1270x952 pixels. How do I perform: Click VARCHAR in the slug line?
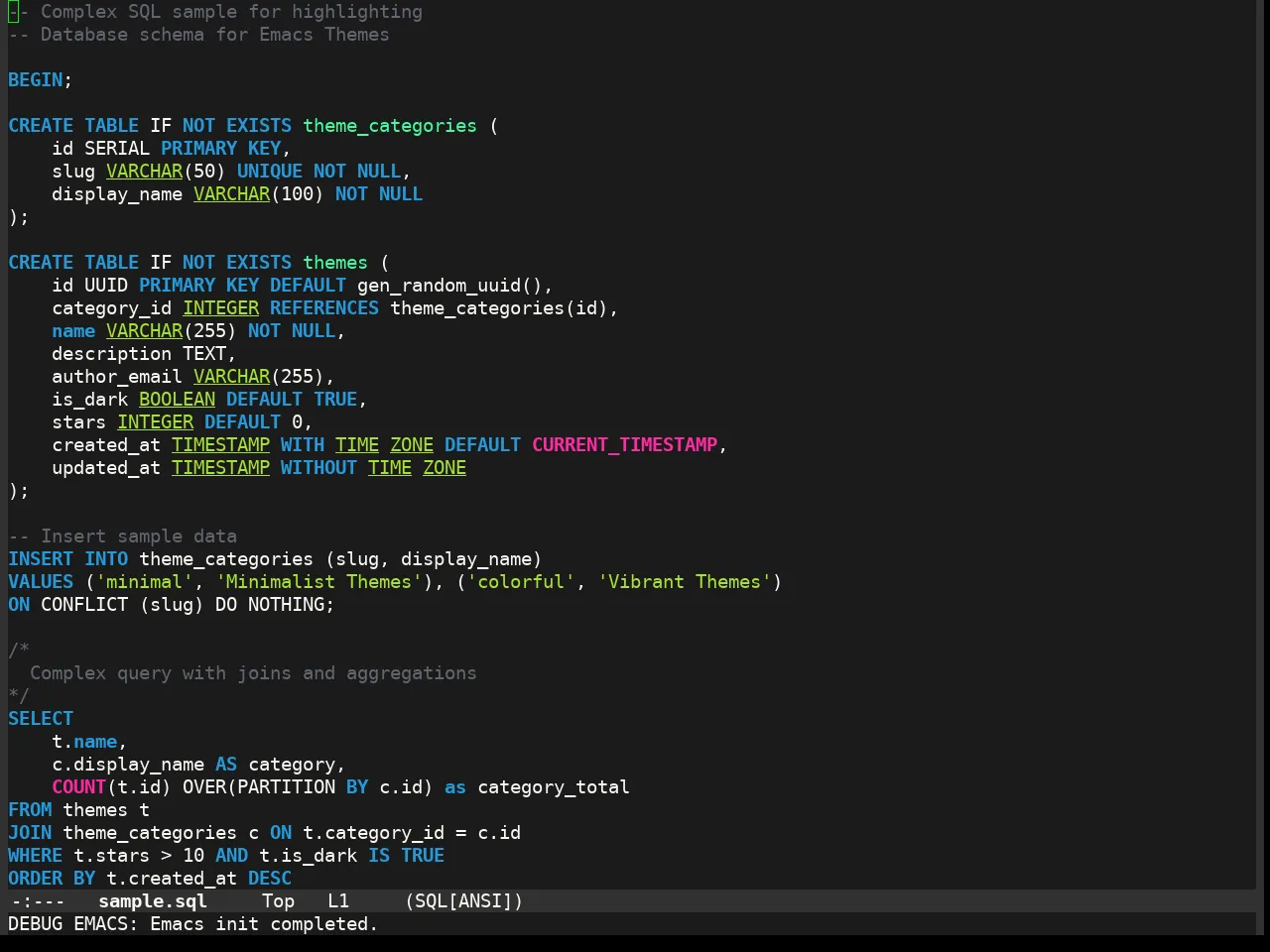pyautogui.click(x=145, y=172)
